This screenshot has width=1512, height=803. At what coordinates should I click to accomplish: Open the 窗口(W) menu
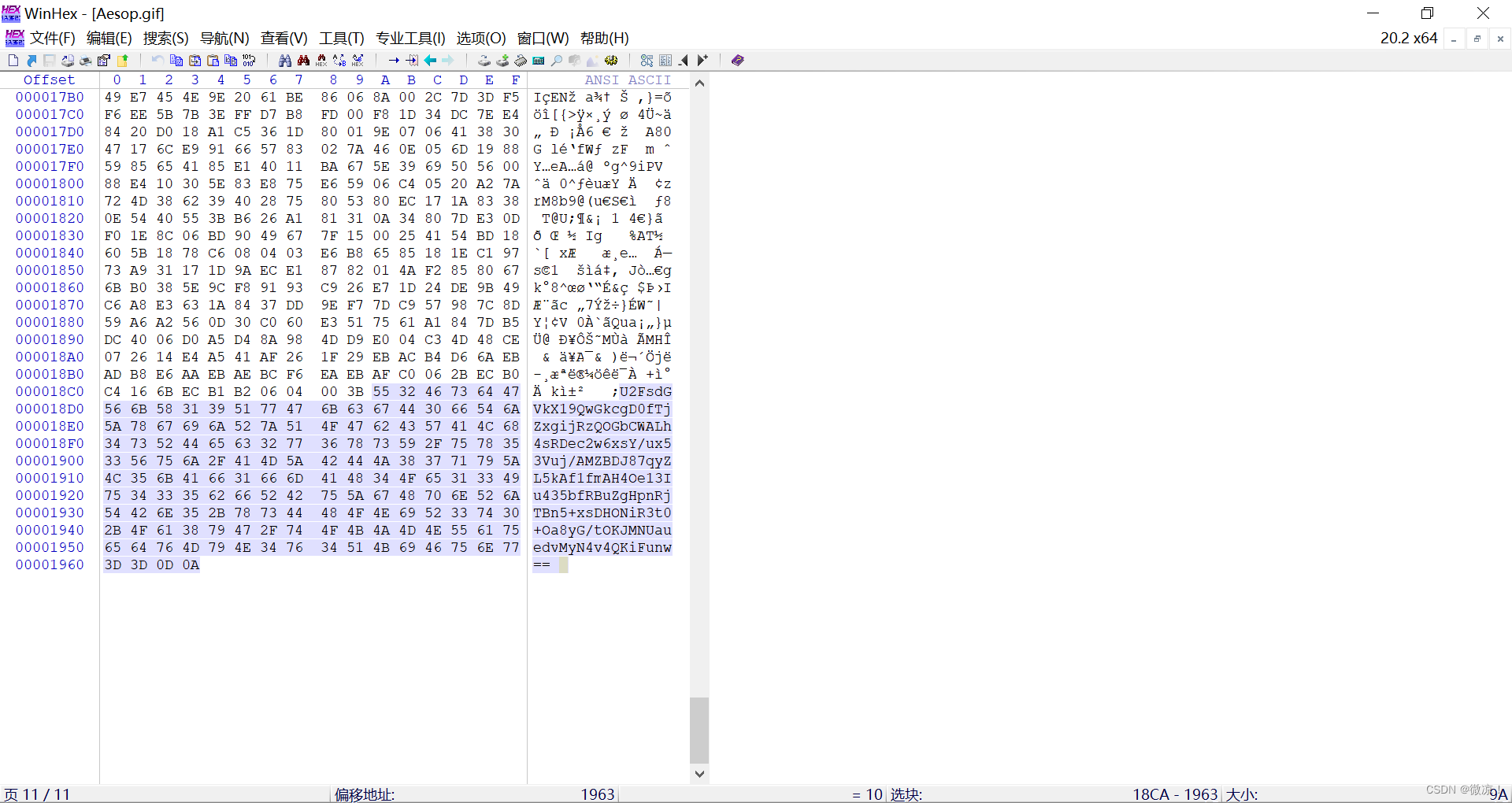543,38
